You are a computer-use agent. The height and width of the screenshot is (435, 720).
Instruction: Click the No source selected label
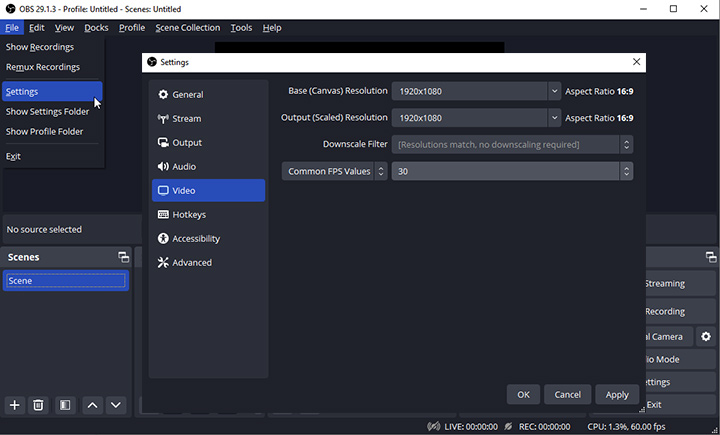pos(44,229)
